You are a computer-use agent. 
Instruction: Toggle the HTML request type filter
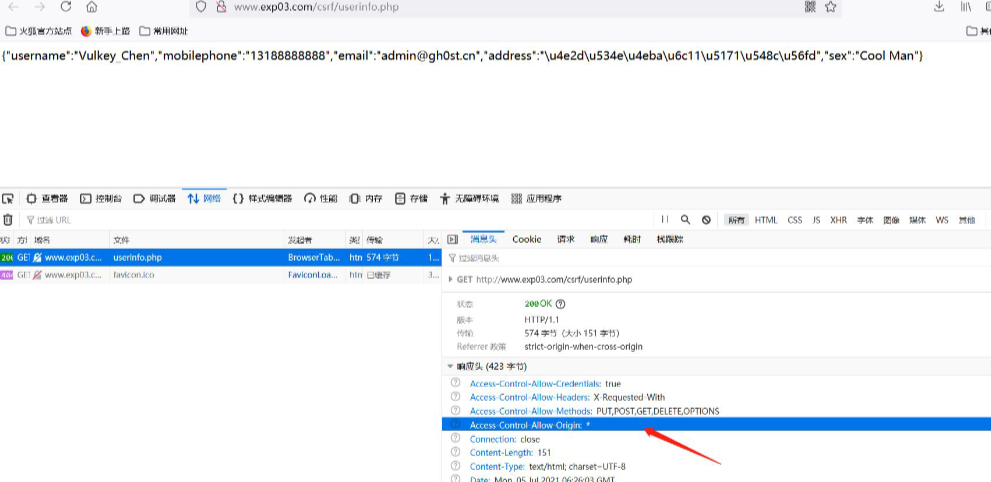[766, 220]
